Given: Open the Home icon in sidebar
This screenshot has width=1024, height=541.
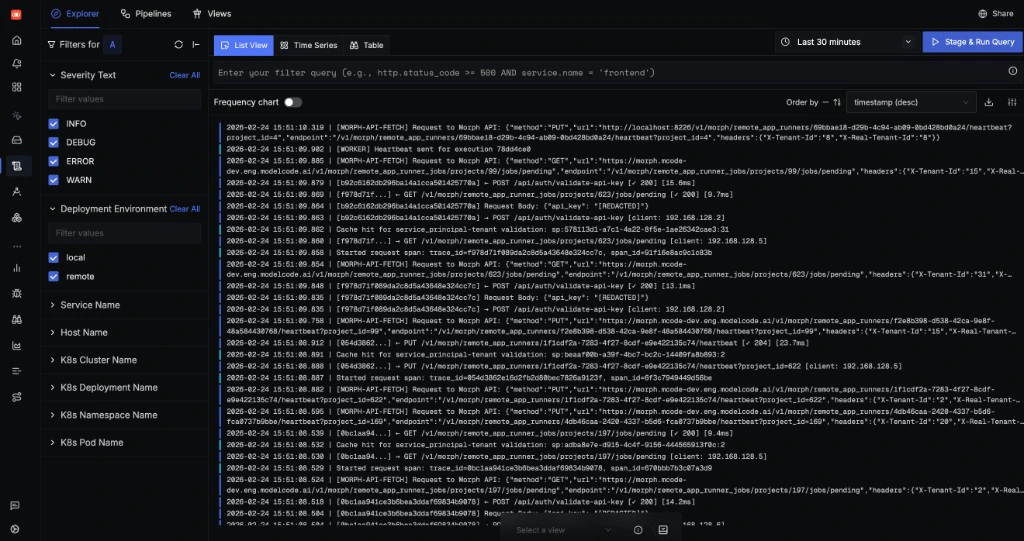Looking at the screenshot, I should coord(17,41).
